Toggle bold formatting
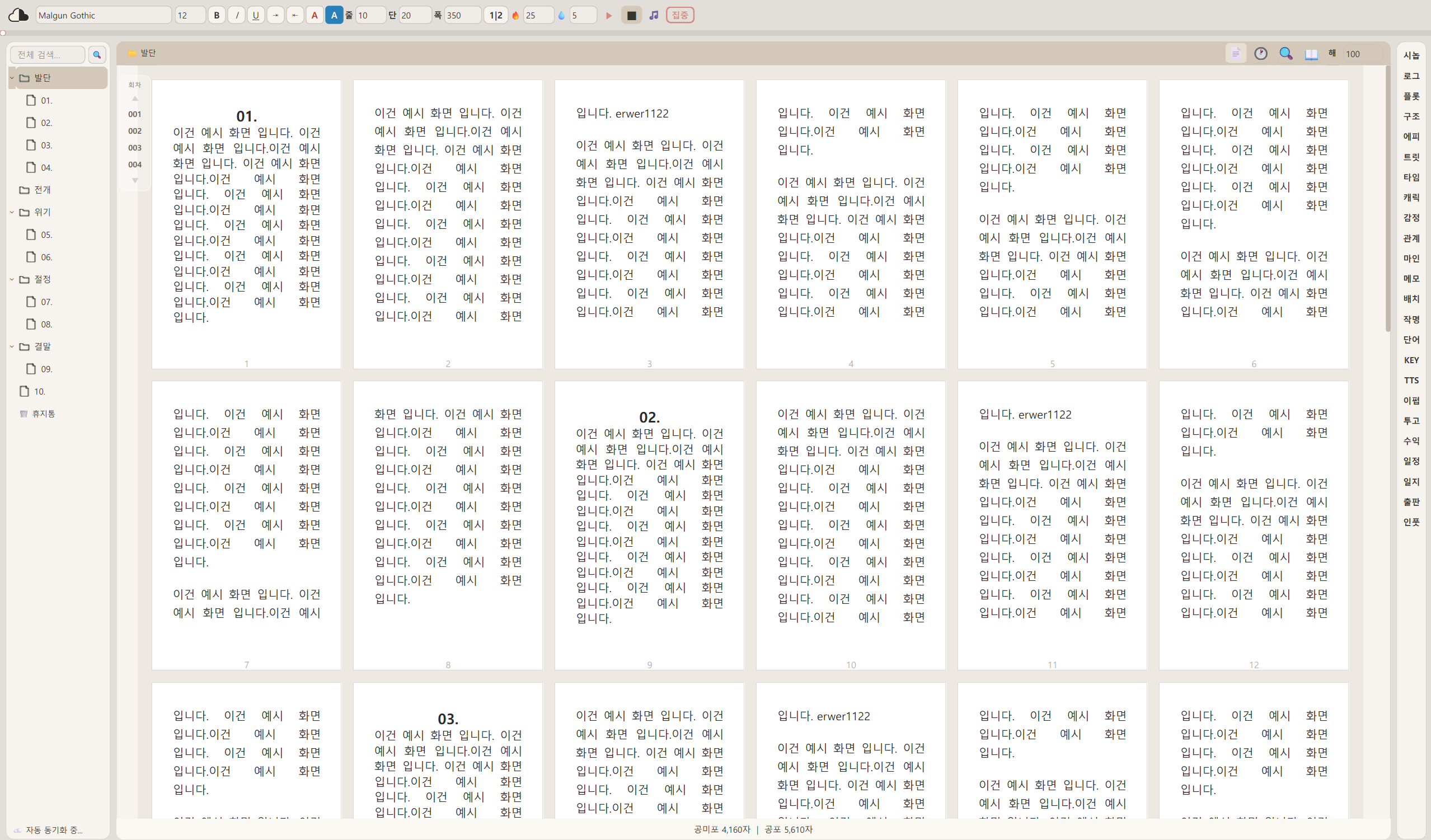Image resolution: width=1431 pixels, height=840 pixels. pos(217,15)
